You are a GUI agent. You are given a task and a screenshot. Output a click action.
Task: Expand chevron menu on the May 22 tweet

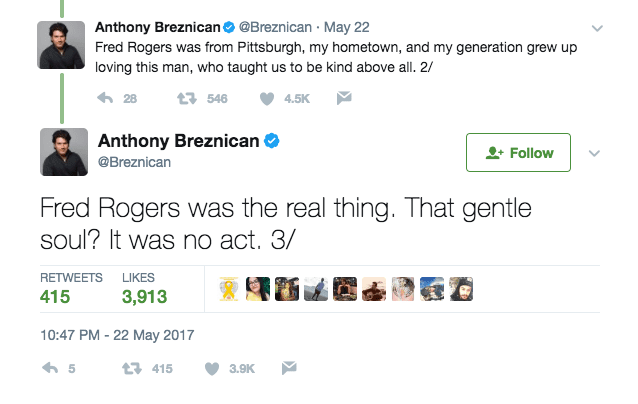click(598, 28)
